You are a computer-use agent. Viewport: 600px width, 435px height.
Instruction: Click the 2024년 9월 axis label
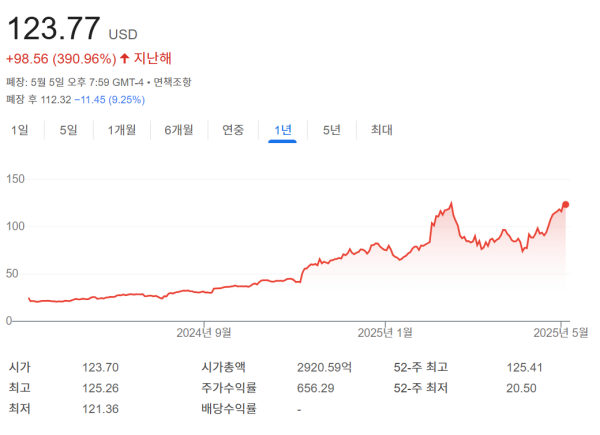[204, 333]
